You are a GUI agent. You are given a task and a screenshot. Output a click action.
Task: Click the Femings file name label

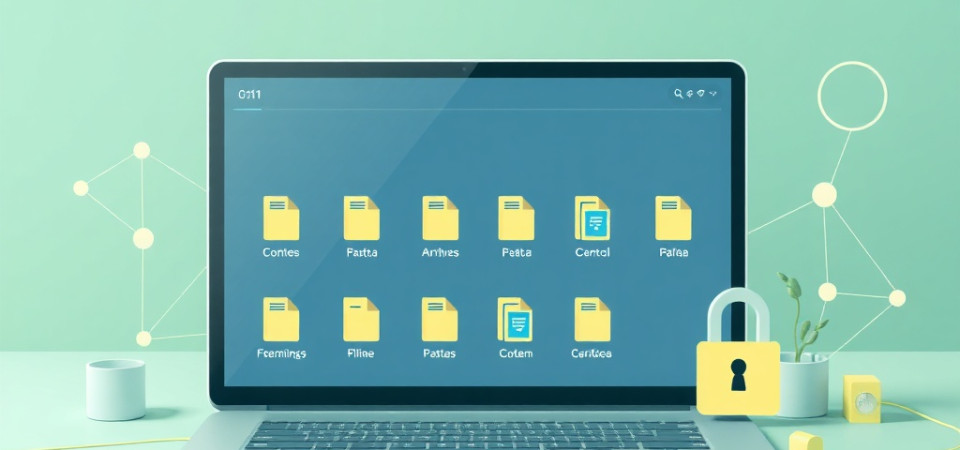[x=281, y=354]
